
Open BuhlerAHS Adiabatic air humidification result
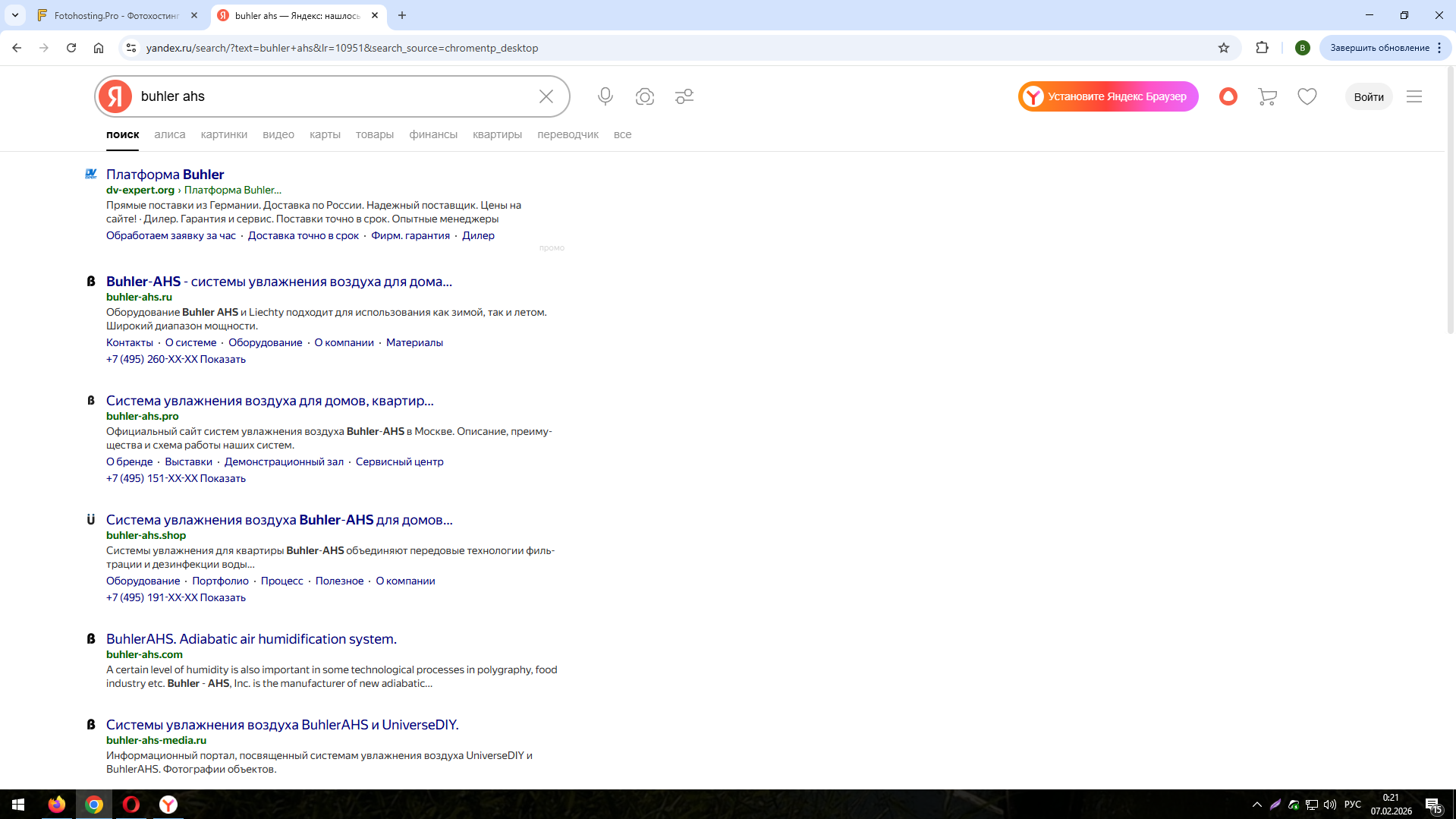[x=251, y=639]
